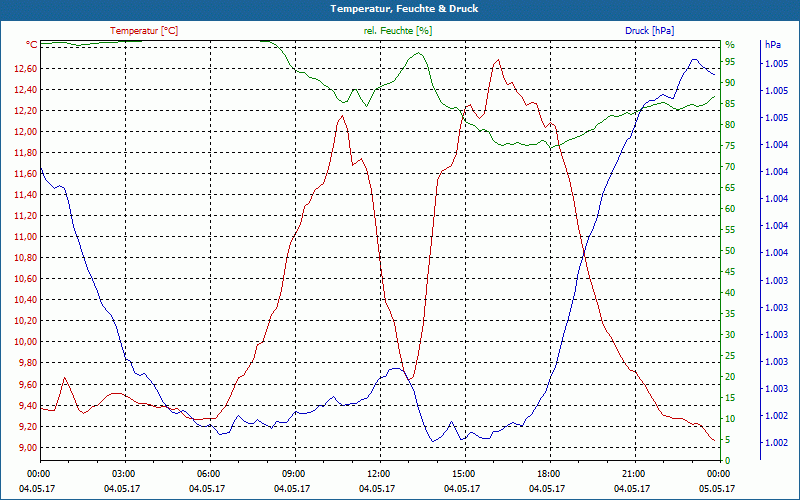
Task: Click the '12,60' temperature axis value
Action: click(x=24, y=69)
